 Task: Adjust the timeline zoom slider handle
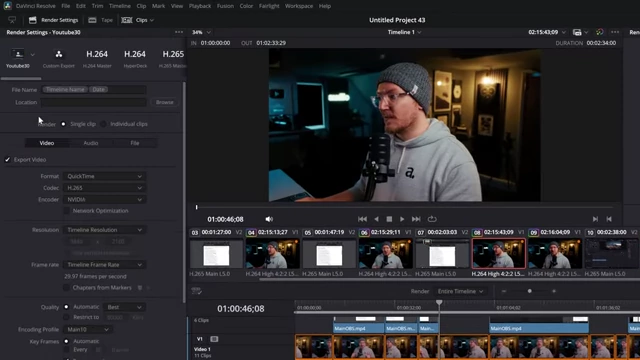point(529,291)
